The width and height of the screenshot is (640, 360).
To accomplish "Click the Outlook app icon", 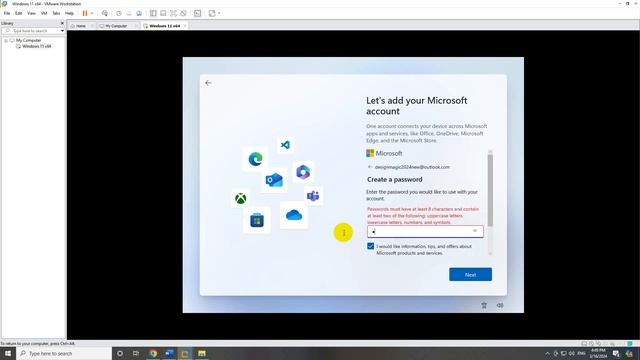I will click(274, 180).
